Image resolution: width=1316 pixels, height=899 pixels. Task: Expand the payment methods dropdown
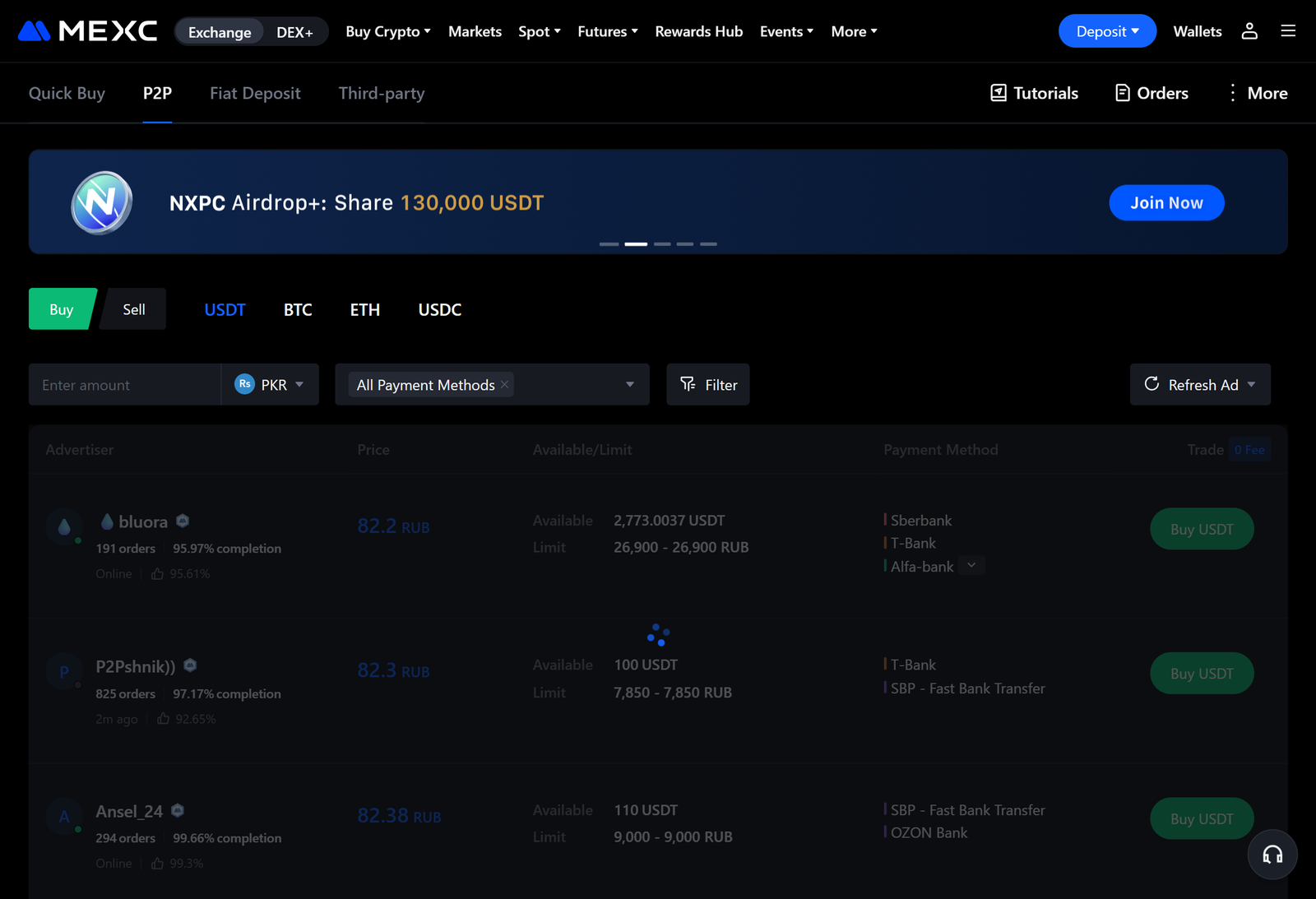[629, 385]
